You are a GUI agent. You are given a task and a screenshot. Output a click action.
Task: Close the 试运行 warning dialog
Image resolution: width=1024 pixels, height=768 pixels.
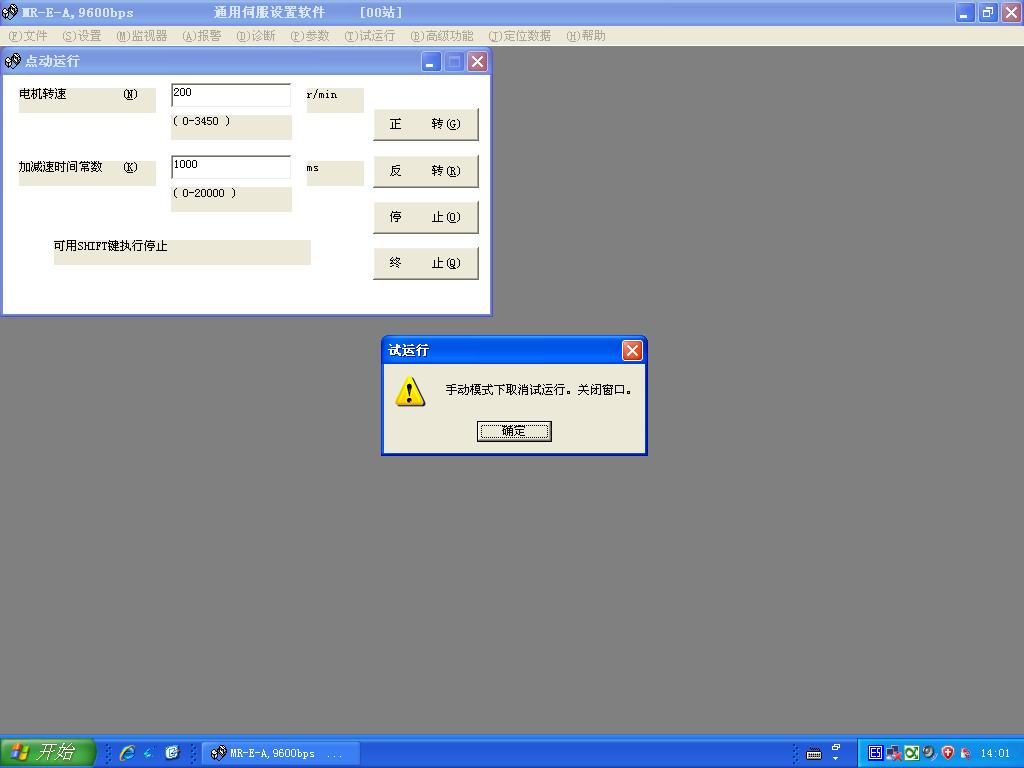631,350
